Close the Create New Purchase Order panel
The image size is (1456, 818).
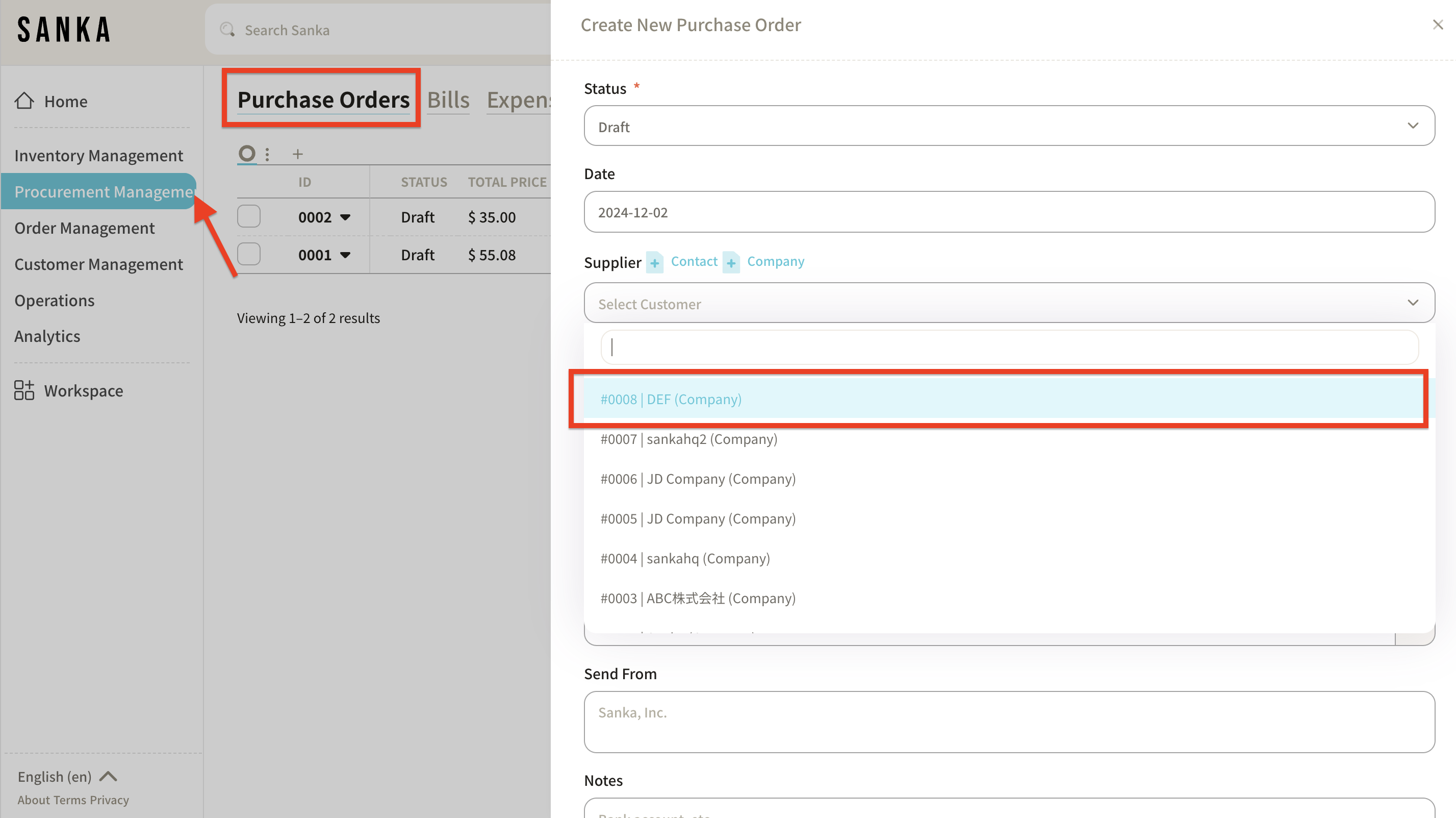point(1437,25)
